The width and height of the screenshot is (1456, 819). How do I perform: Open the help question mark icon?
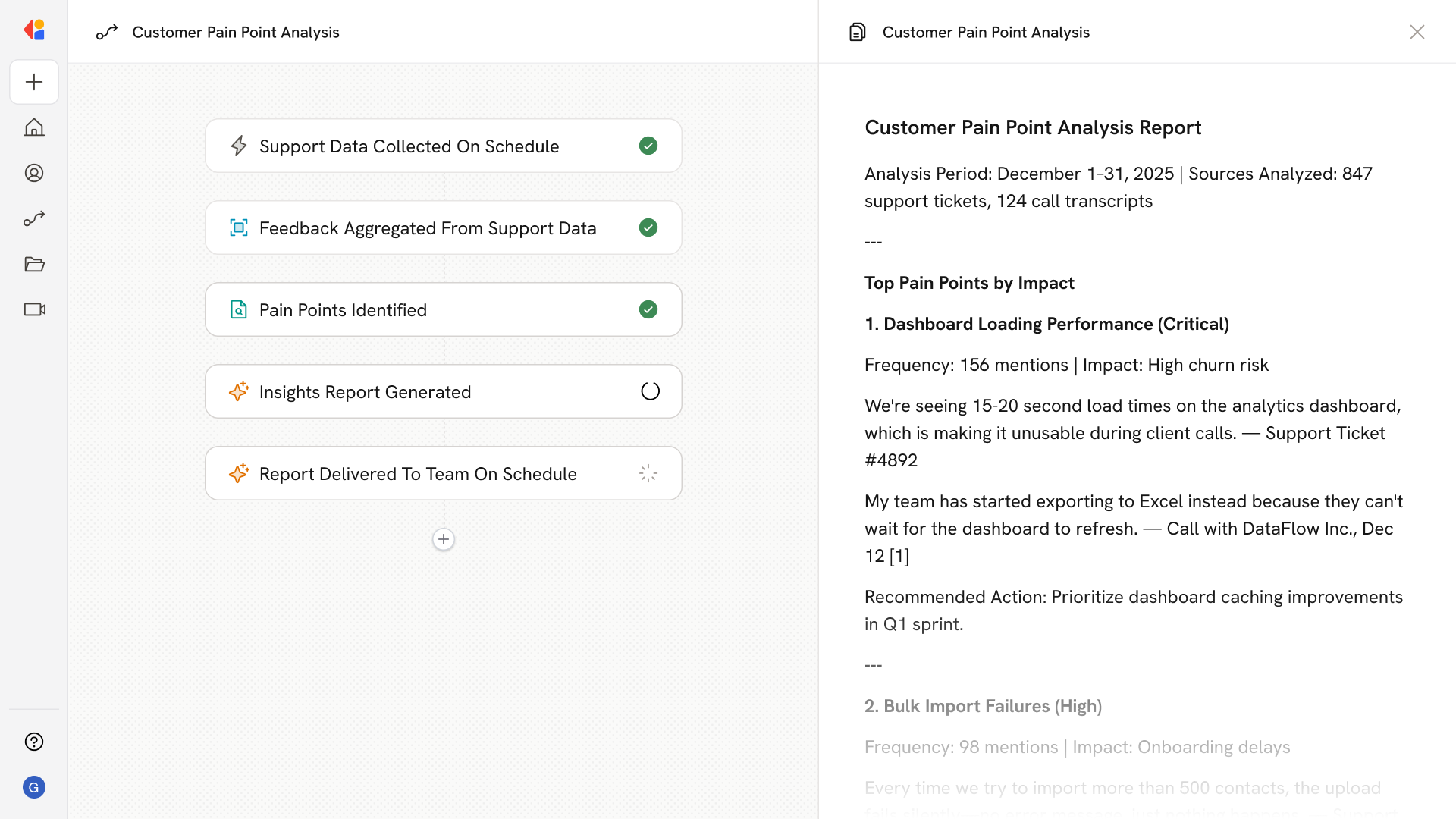click(34, 742)
